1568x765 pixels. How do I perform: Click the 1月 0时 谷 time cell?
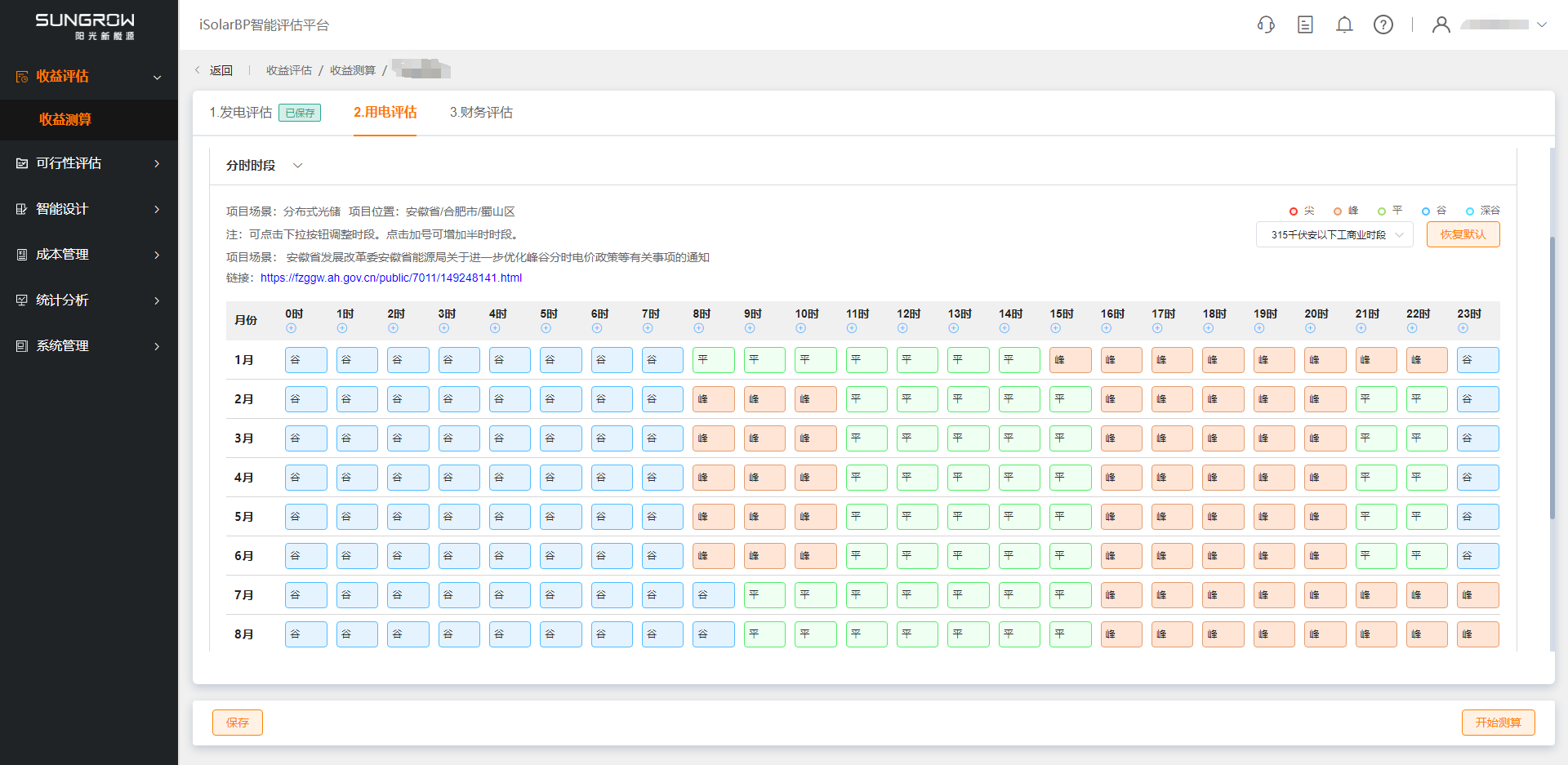[305, 360]
